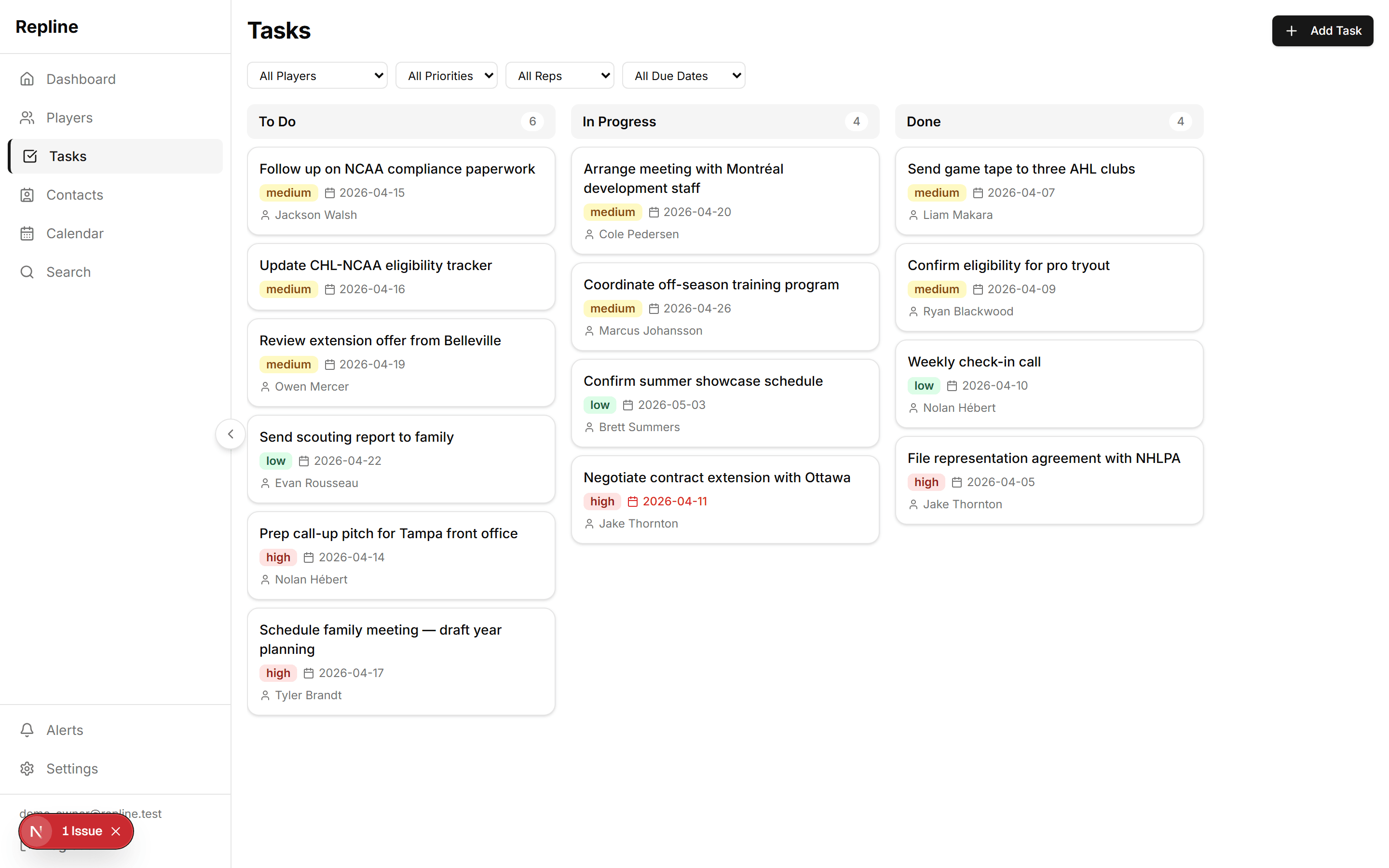The width and height of the screenshot is (1389, 868).
Task: Dismiss the 1 Issue notification
Action: pyautogui.click(x=115, y=831)
